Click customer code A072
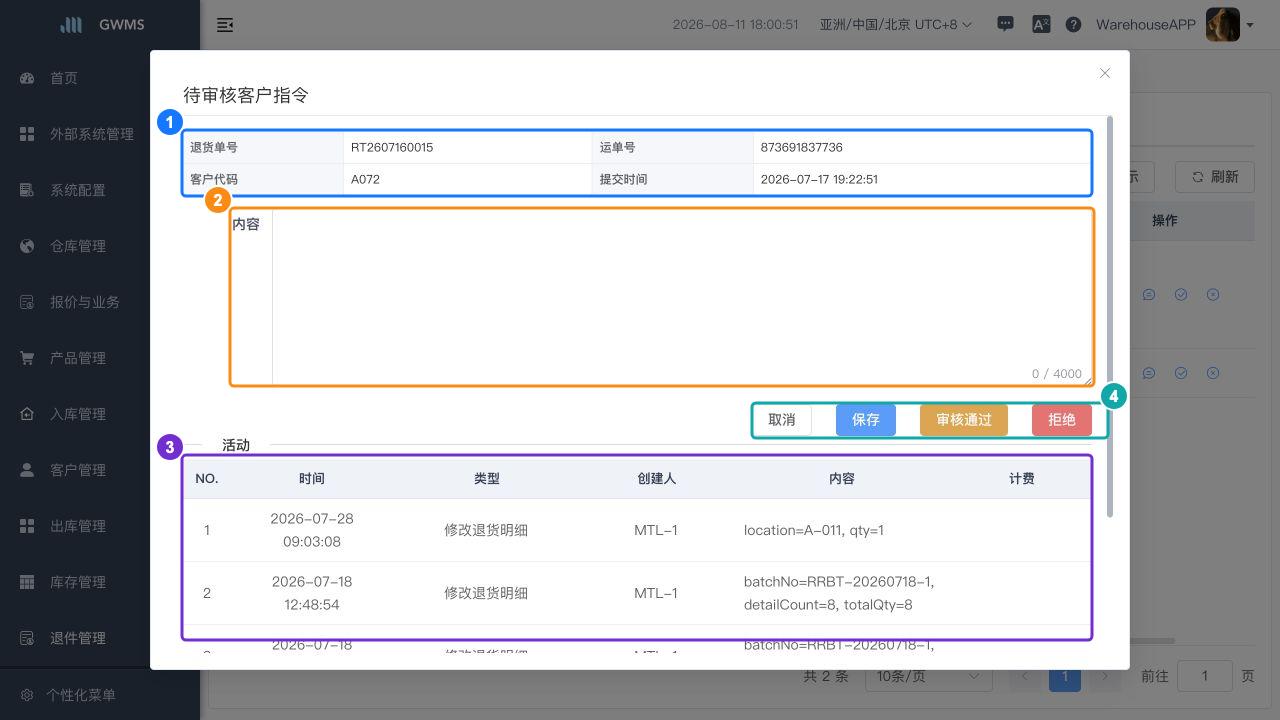 click(x=365, y=179)
